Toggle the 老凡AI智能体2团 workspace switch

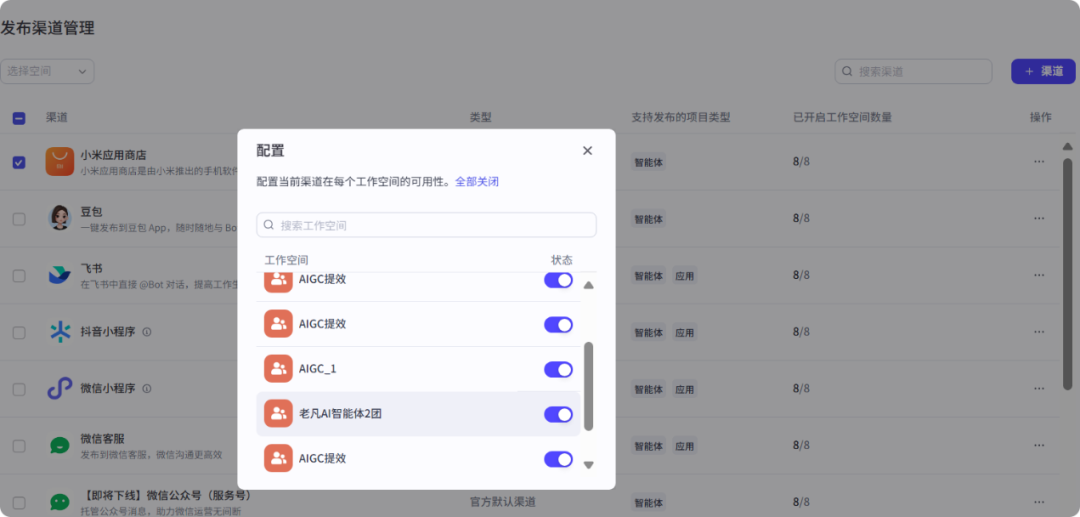[x=559, y=414]
